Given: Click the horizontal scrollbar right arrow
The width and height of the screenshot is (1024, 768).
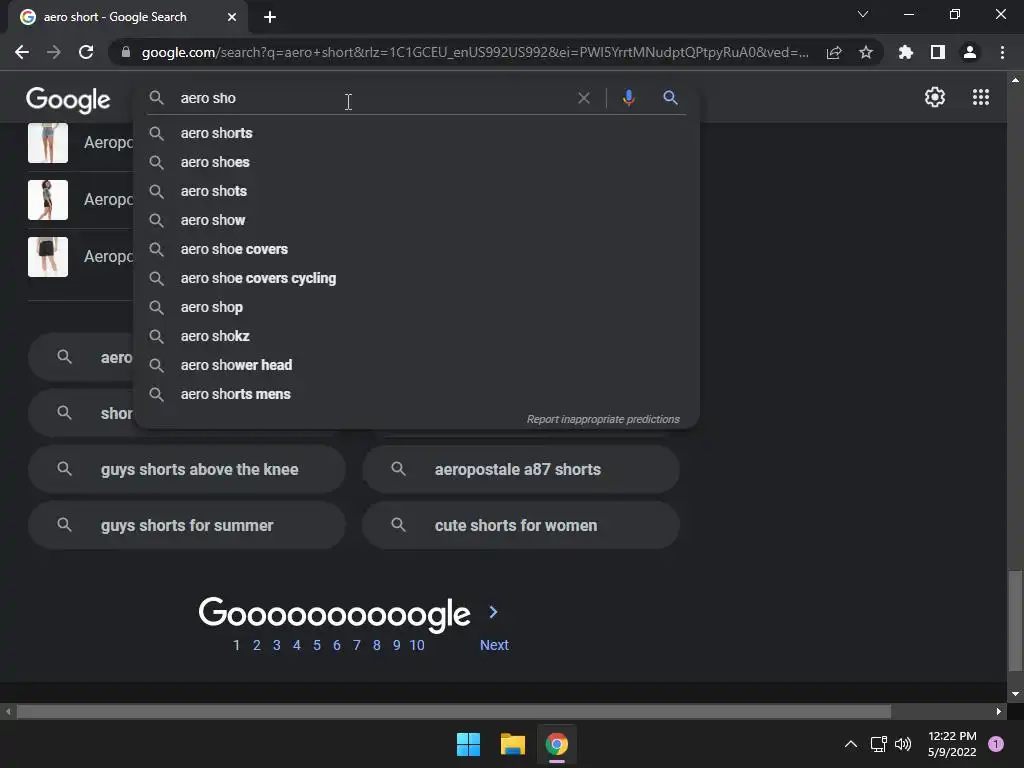Looking at the screenshot, I should (x=999, y=711).
